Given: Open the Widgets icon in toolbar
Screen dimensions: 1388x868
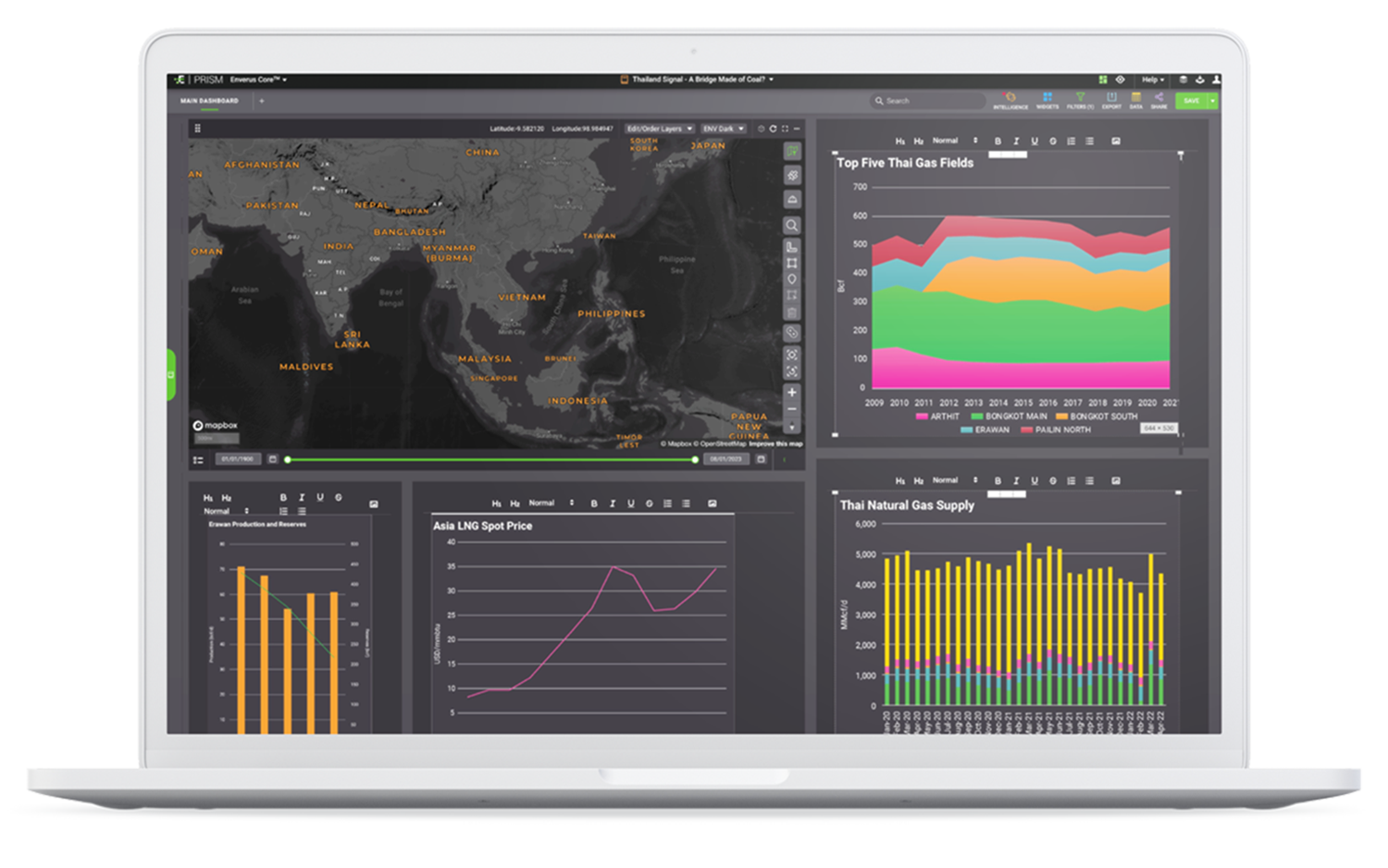Looking at the screenshot, I should point(1047,100).
